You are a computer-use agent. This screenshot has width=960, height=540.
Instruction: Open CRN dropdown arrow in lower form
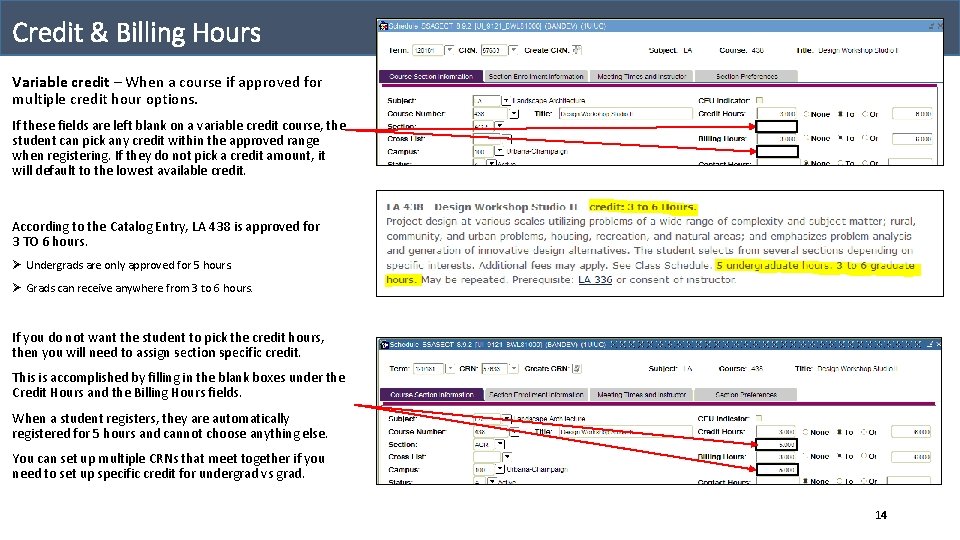click(x=513, y=369)
